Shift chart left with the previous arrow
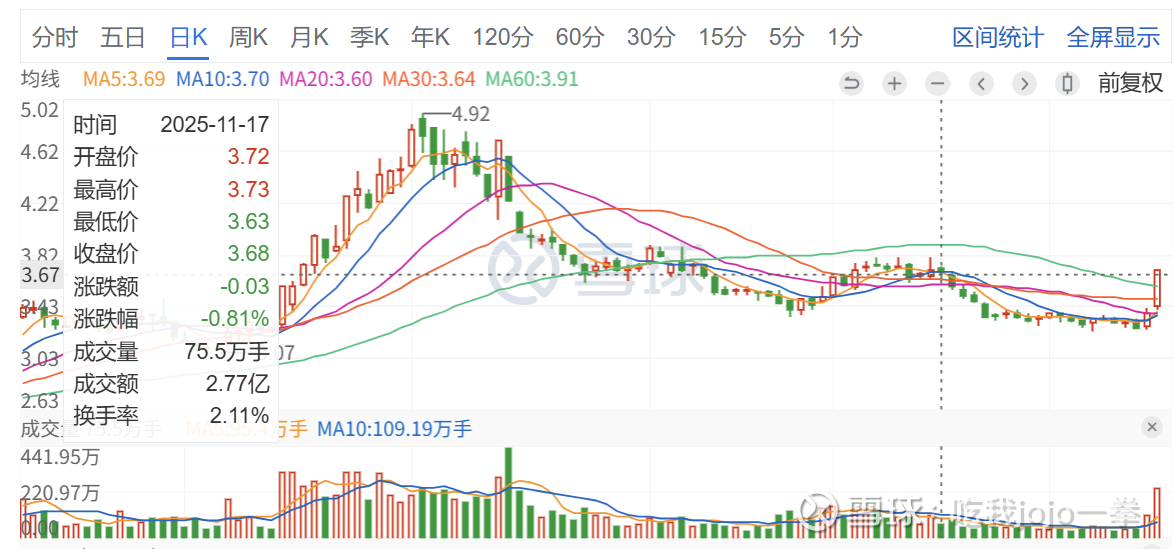 [x=981, y=83]
